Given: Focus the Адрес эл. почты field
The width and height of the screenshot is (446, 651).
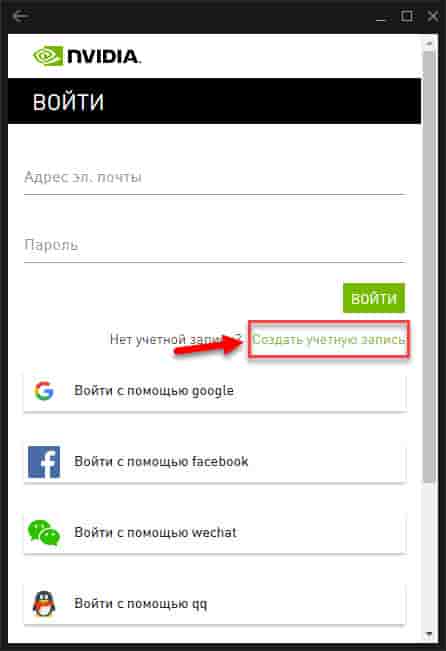Looking at the screenshot, I should (x=215, y=178).
